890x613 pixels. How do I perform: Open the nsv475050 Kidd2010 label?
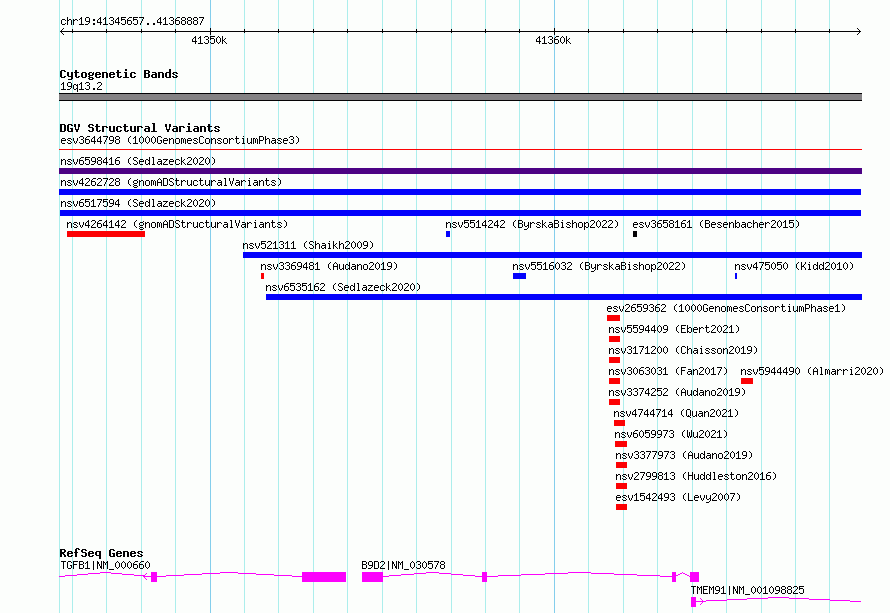794,266
